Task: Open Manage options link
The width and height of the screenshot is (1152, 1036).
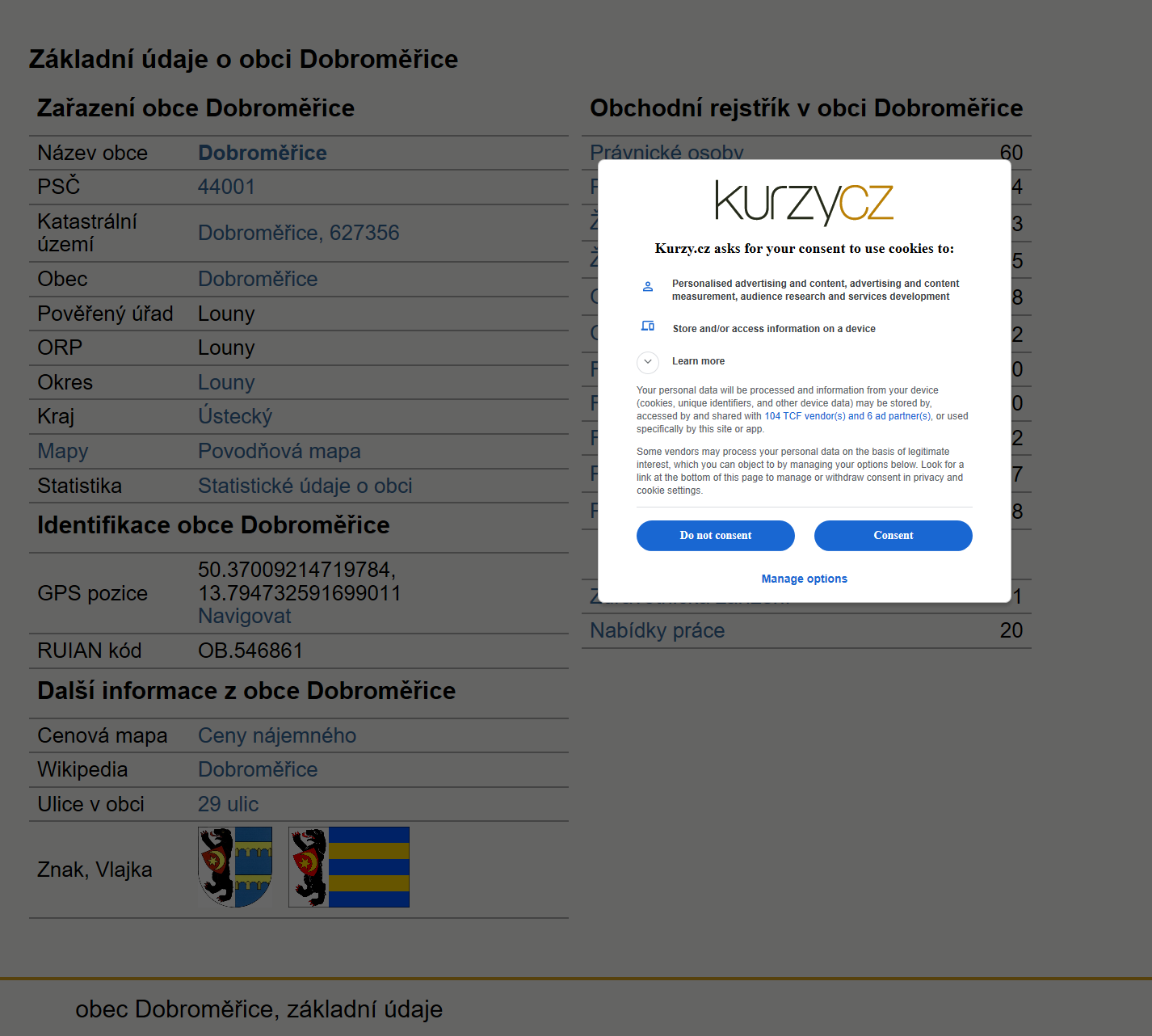Action: [804, 579]
